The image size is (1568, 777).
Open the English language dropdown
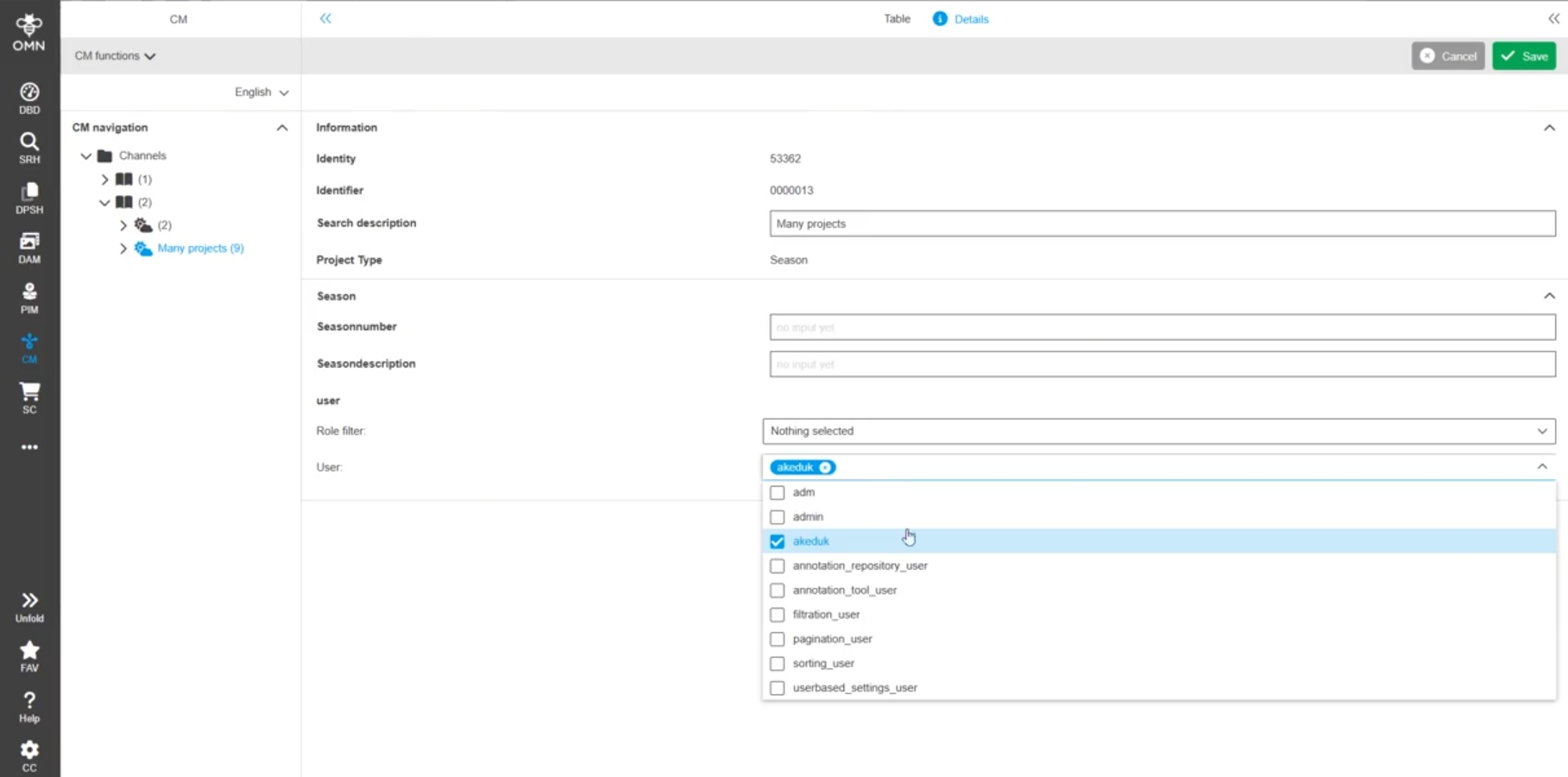pyautogui.click(x=261, y=92)
